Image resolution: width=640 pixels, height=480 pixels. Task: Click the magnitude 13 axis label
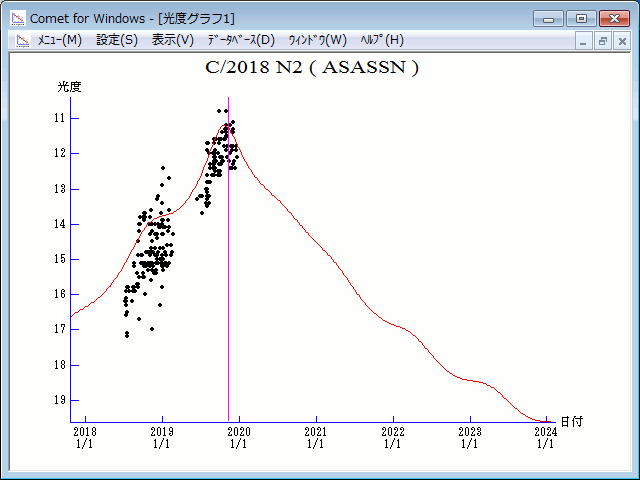pos(60,189)
